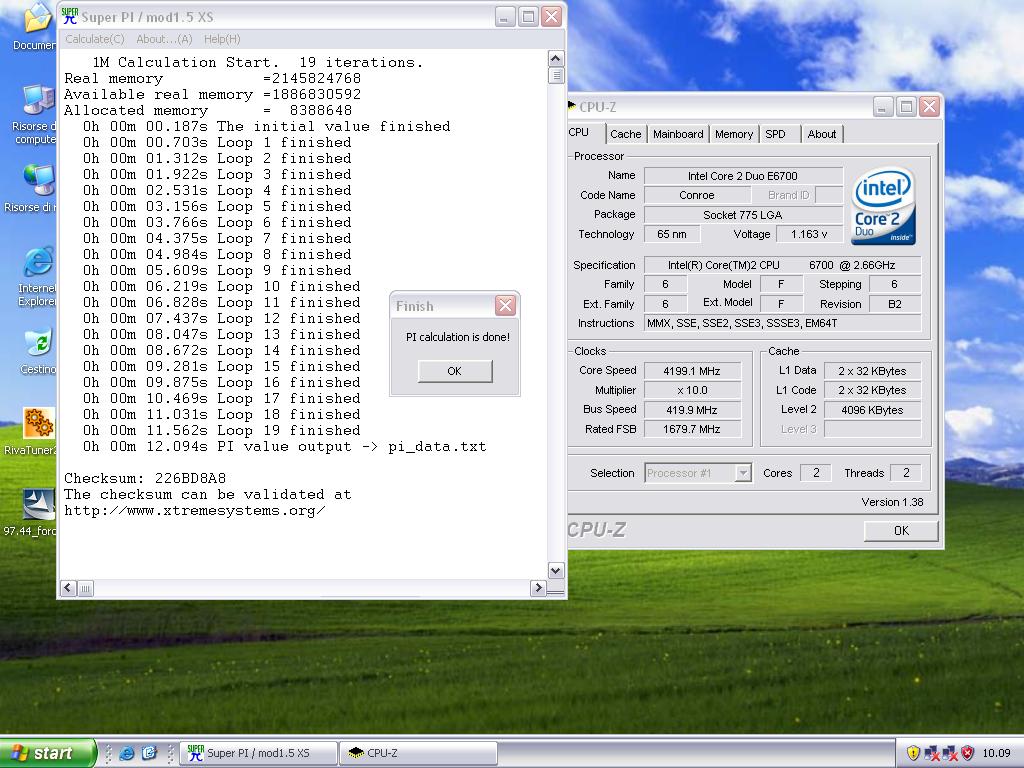Click the 'The initial value finished' line

tap(266, 126)
